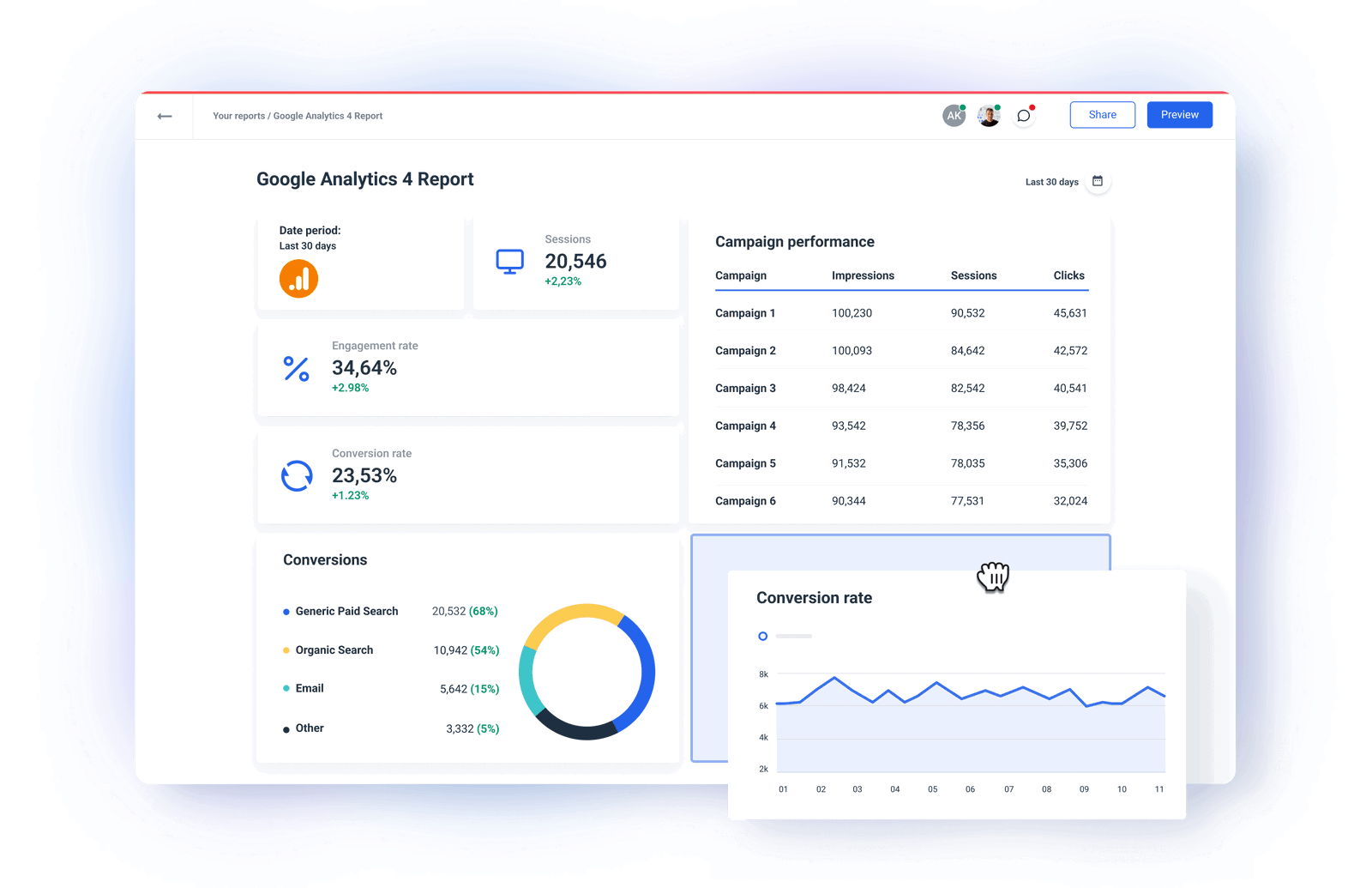Toggle the Generic Paid Search legend dot

click(286, 611)
